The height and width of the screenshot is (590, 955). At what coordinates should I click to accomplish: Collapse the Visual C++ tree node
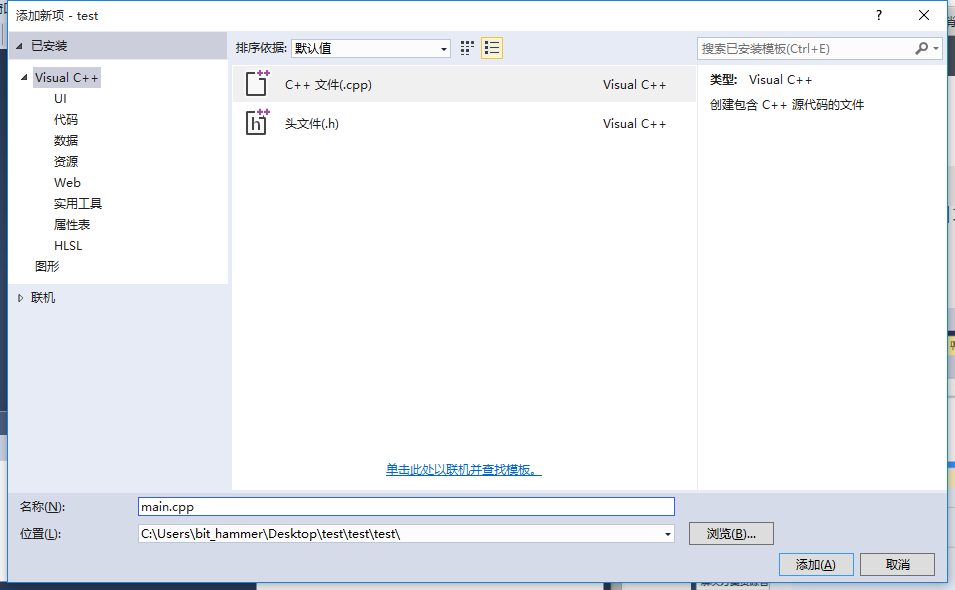click(24, 77)
